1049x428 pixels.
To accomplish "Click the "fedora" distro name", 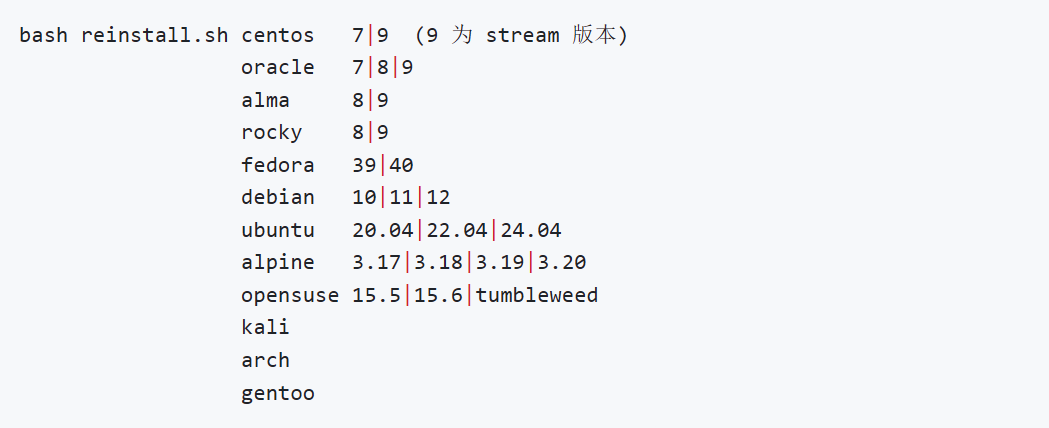I will [x=278, y=165].
